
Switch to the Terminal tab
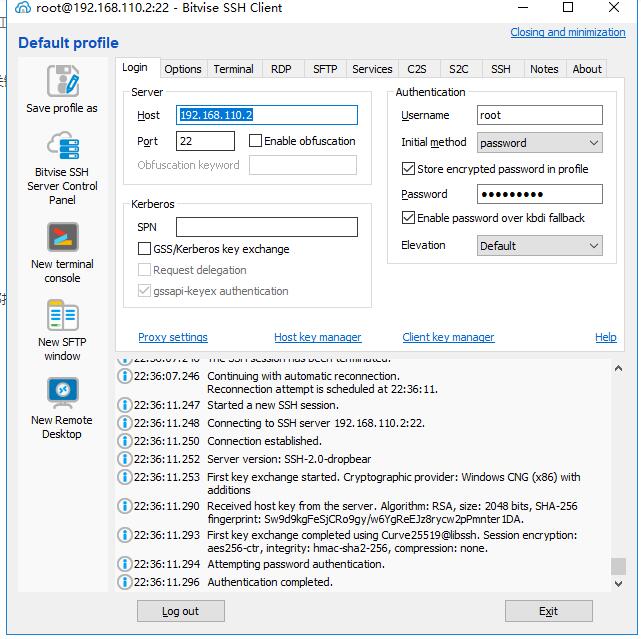233,69
